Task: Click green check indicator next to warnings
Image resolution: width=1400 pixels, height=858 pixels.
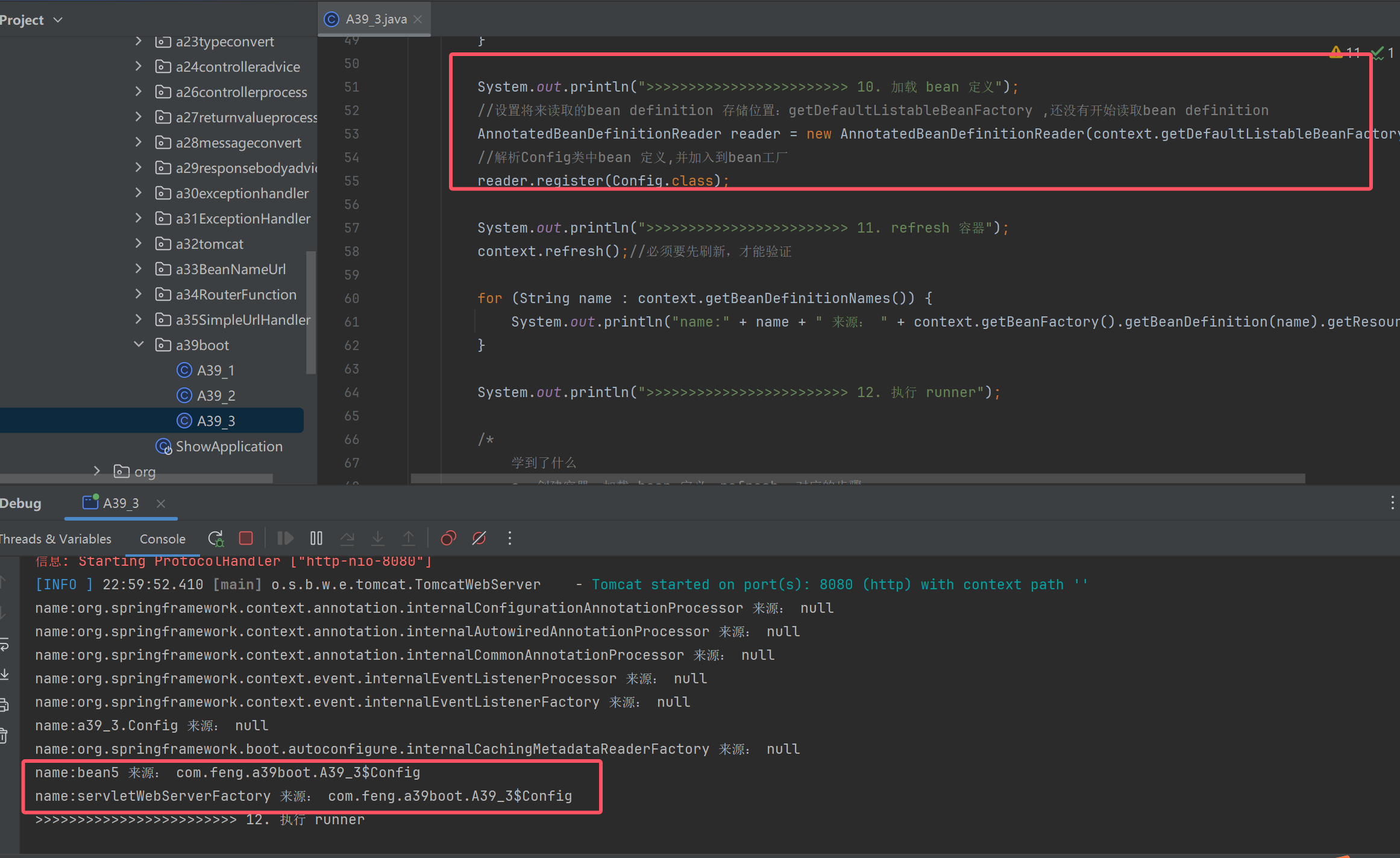Action: pyautogui.click(x=1384, y=52)
